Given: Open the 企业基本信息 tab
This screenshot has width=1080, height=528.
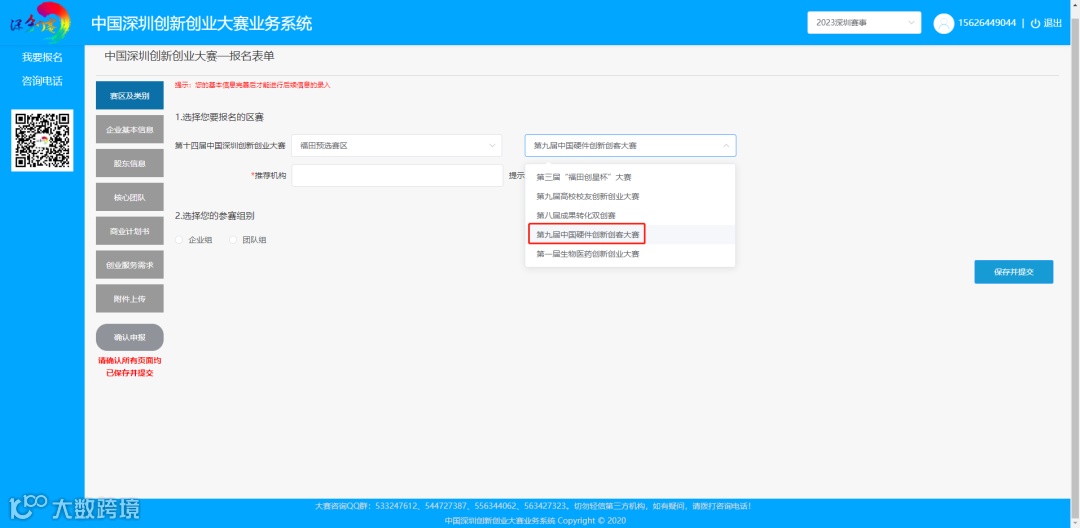Looking at the screenshot, I should click(x=129, y=129).
